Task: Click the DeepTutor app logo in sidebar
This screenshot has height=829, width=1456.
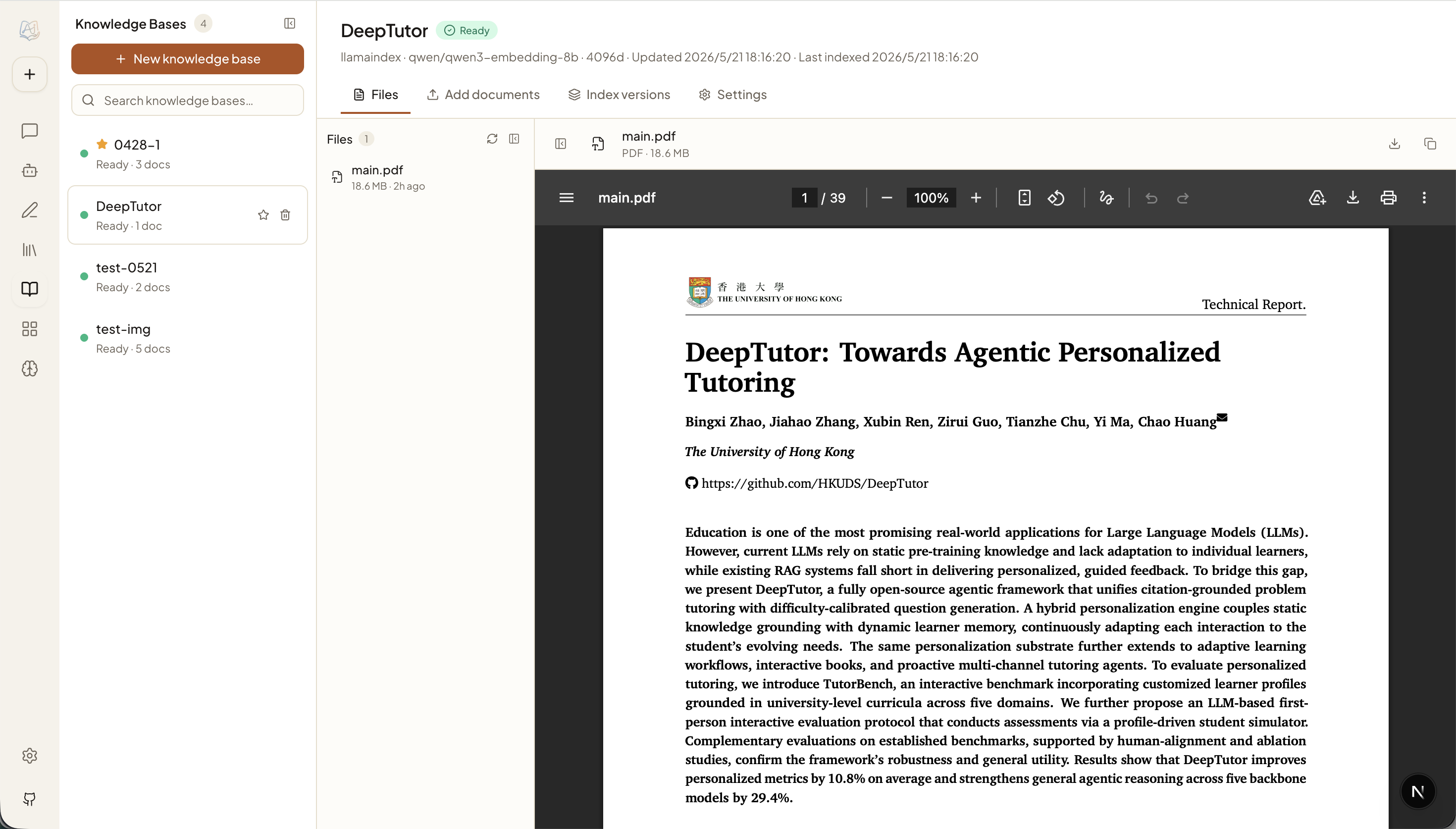Action: click(x=30, y=30)
